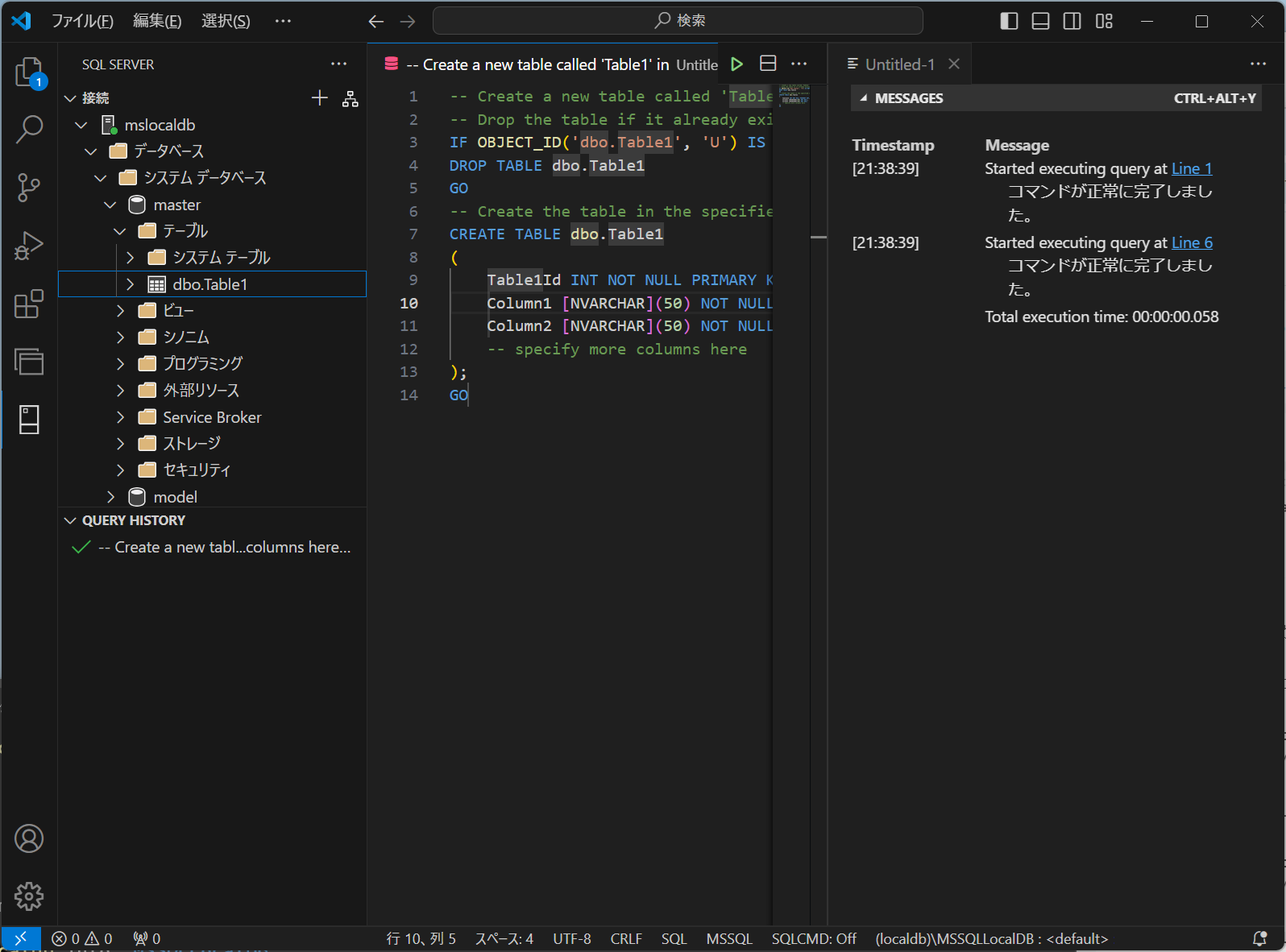Open the Search view in activity bar
The image size is (1286, 952).
[x=29, y=129]
